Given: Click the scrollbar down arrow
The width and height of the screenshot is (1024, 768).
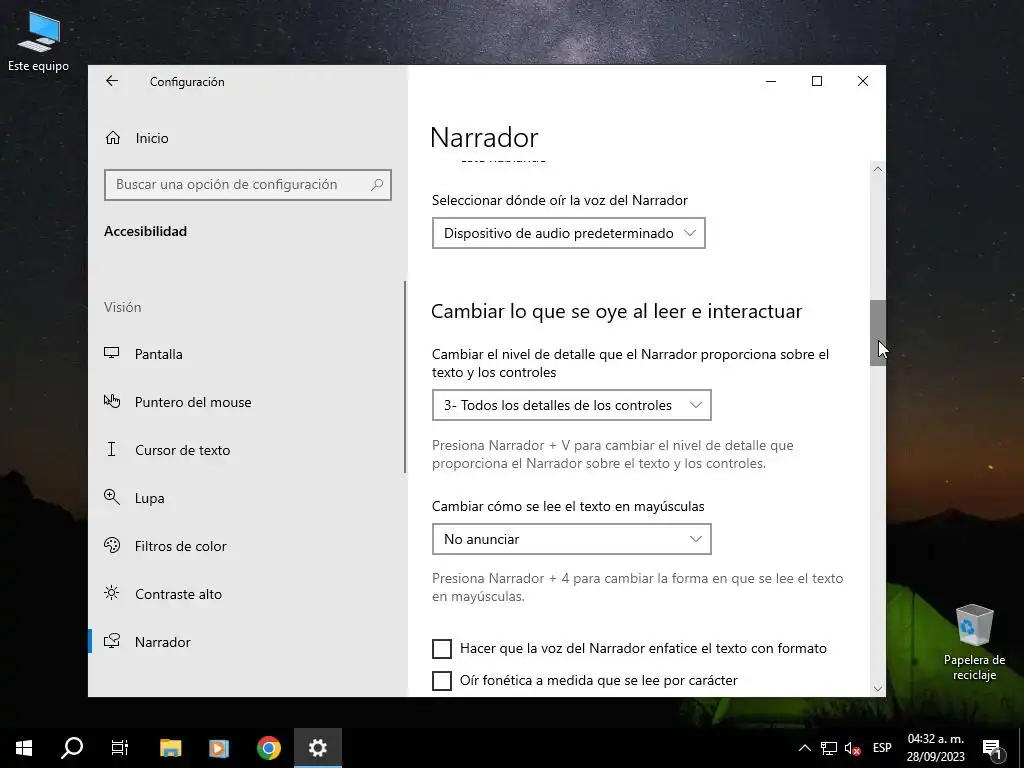Looking at the screenshot, I should (x=878, y=688).
